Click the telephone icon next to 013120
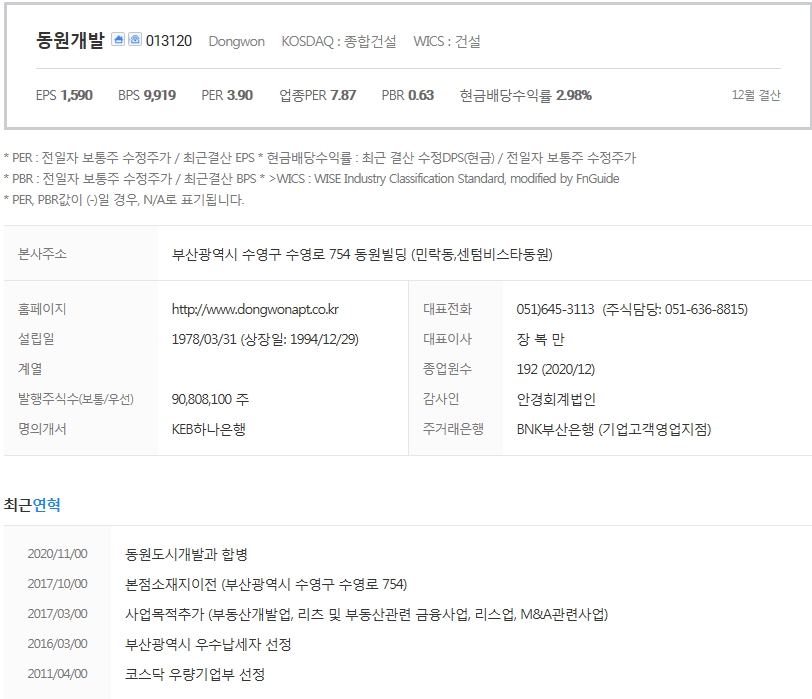The width and height of the screenshot is (812, 699). coord(135,39)
